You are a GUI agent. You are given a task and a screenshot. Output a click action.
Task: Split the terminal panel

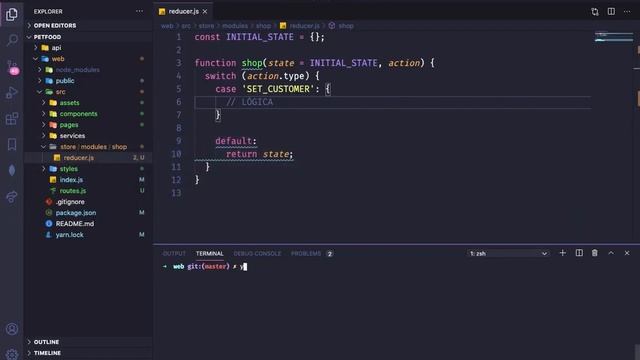pos(579,253)
